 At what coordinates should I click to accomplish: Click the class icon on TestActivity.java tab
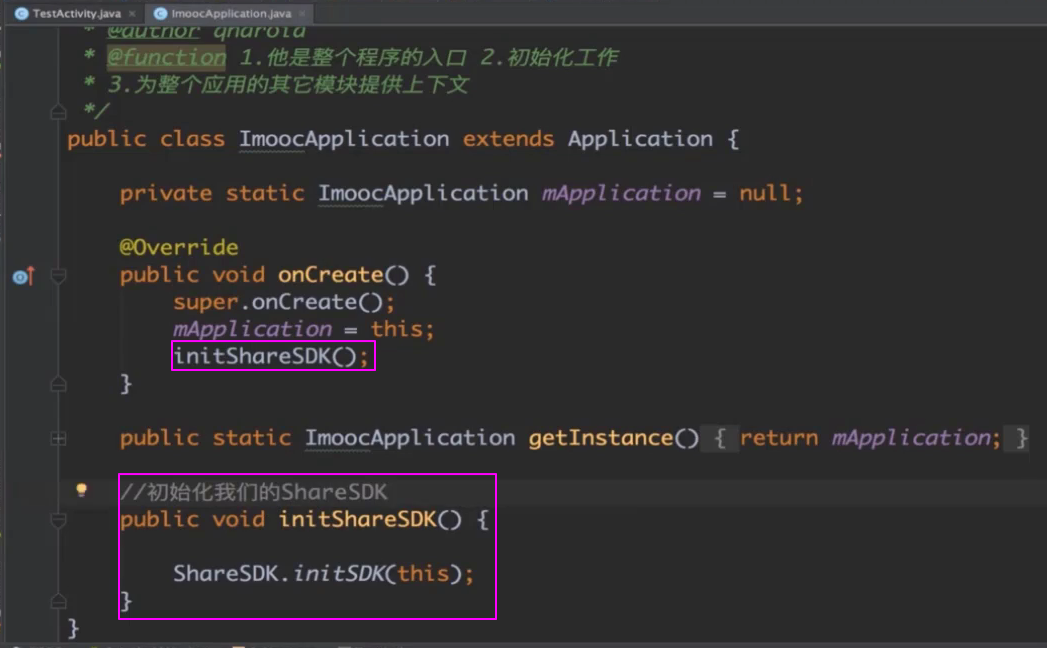(x=21, y=14)
